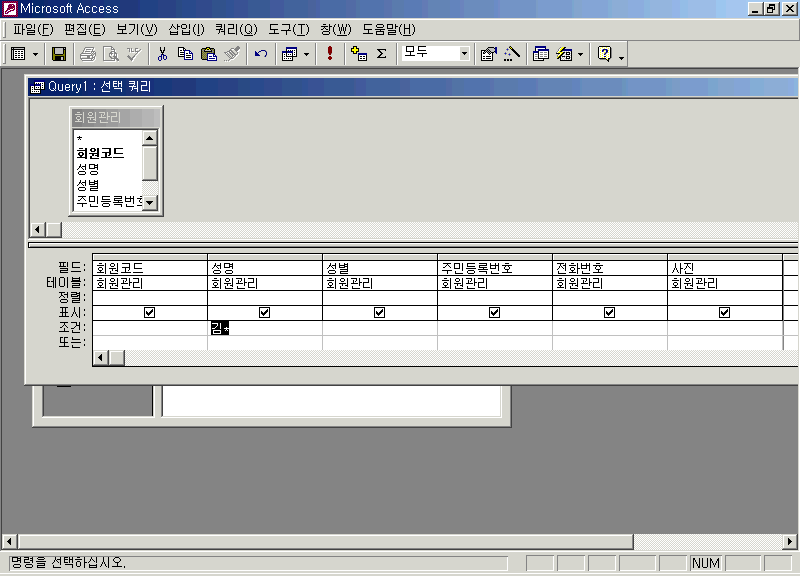800x576 pixels.
Task: Open the New Object dropdown arrow
Action: click(x=581, y=54)
